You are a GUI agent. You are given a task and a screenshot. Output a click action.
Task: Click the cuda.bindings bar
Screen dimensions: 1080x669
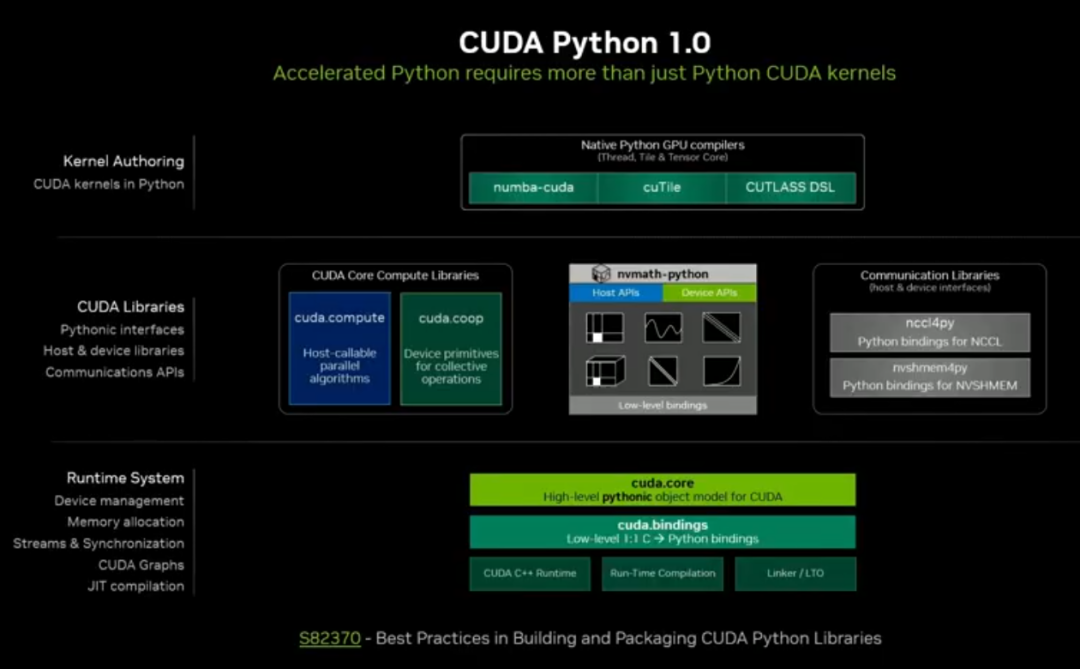coord(663,532)
